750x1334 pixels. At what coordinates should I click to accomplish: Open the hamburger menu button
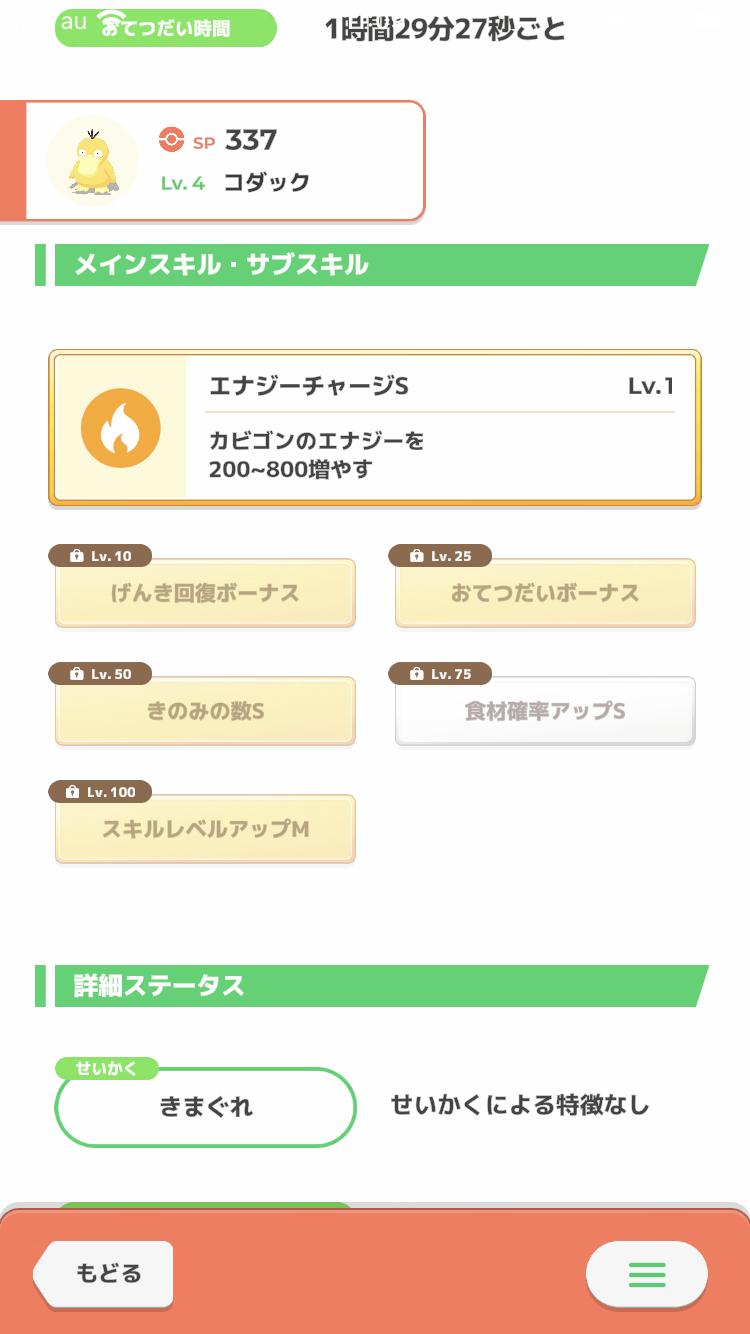646,1274
